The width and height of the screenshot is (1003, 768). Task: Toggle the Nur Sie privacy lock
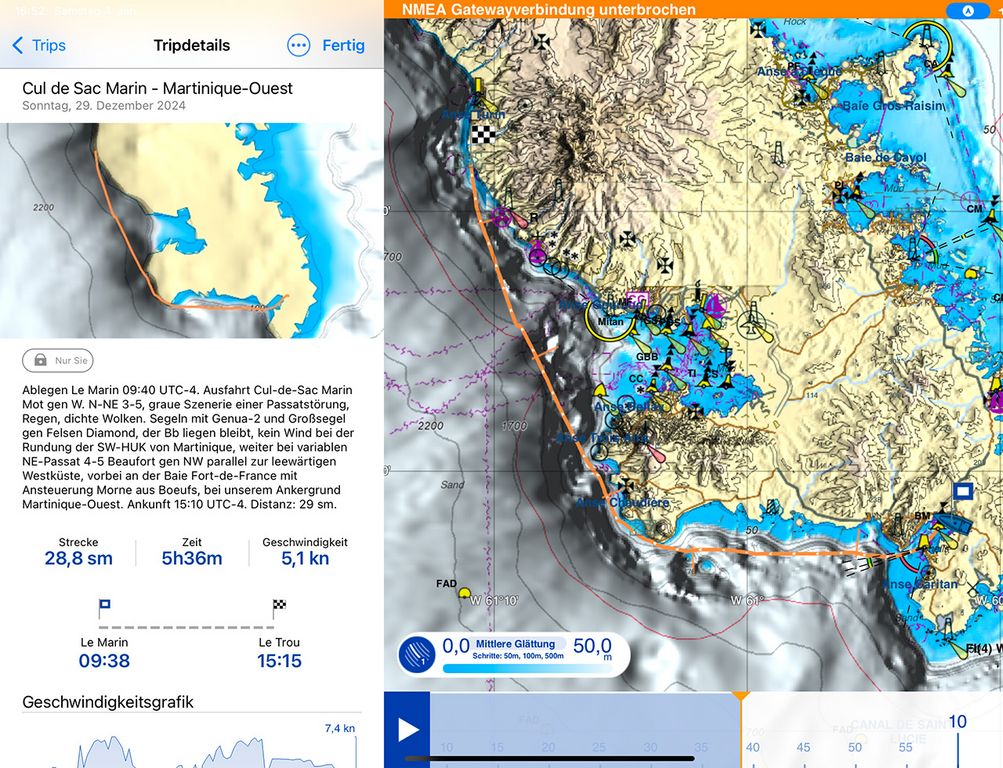(58, 359)
